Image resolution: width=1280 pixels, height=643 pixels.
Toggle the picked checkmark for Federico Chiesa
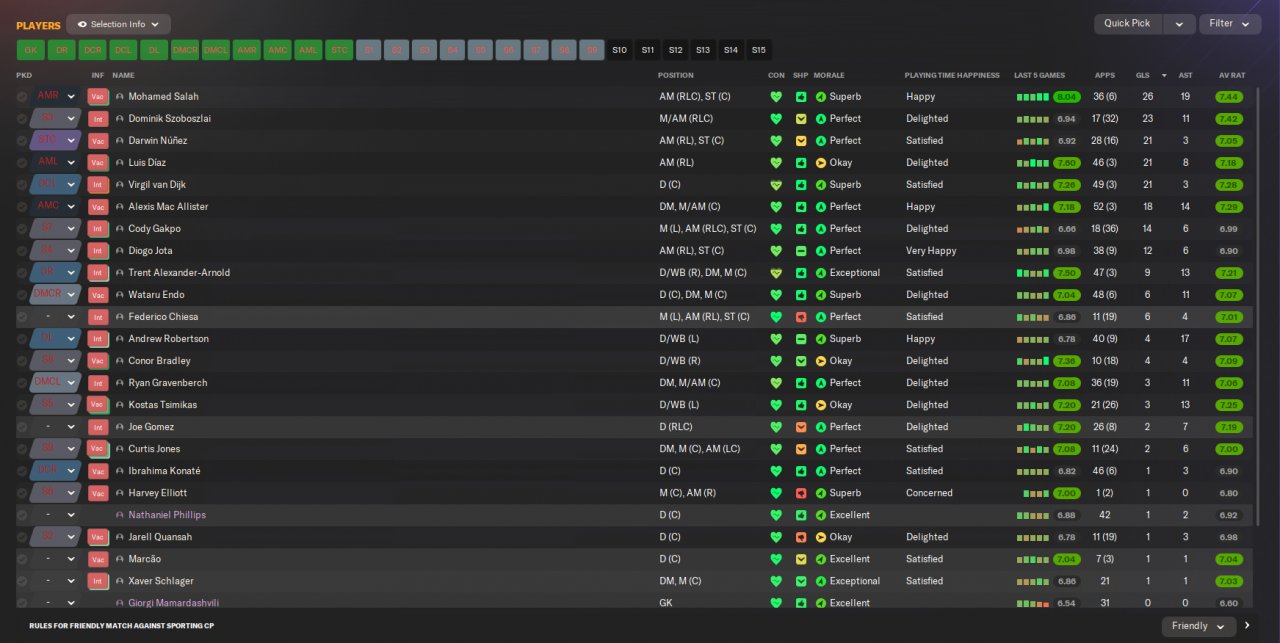pyautogui.click(x=22, y=317)
